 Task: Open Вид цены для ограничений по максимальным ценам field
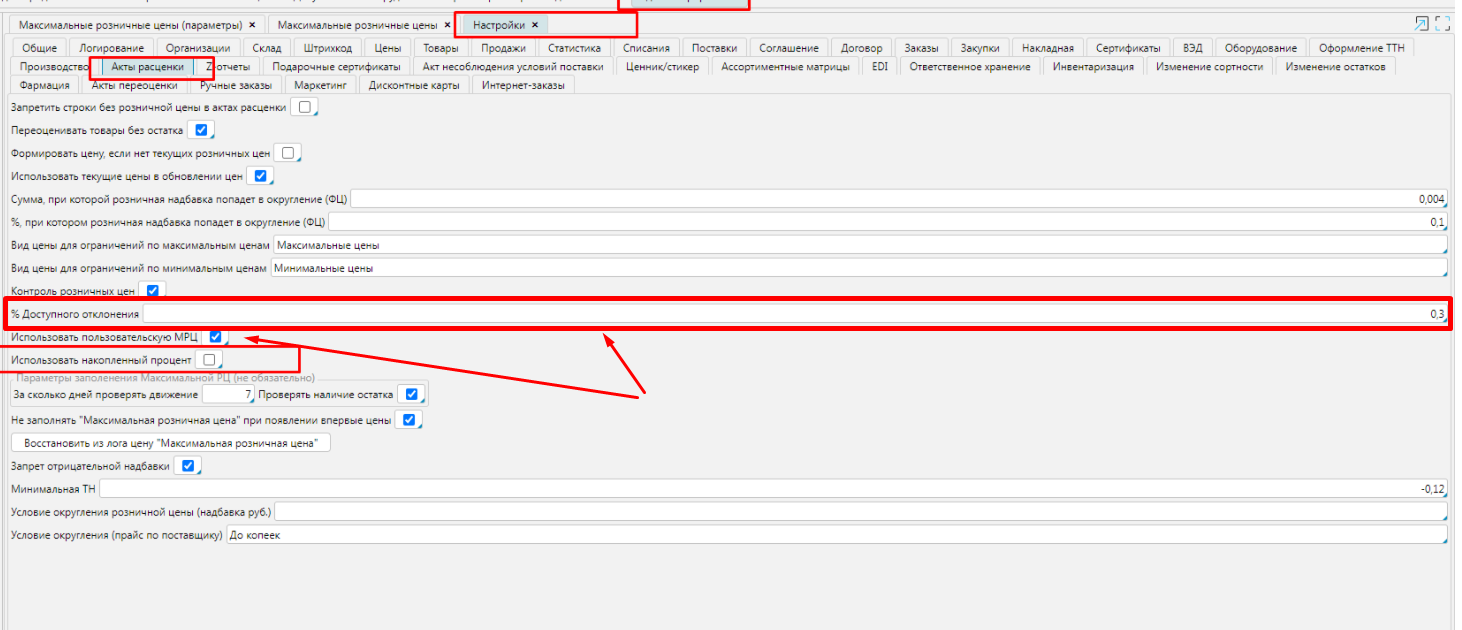(860, 245)
